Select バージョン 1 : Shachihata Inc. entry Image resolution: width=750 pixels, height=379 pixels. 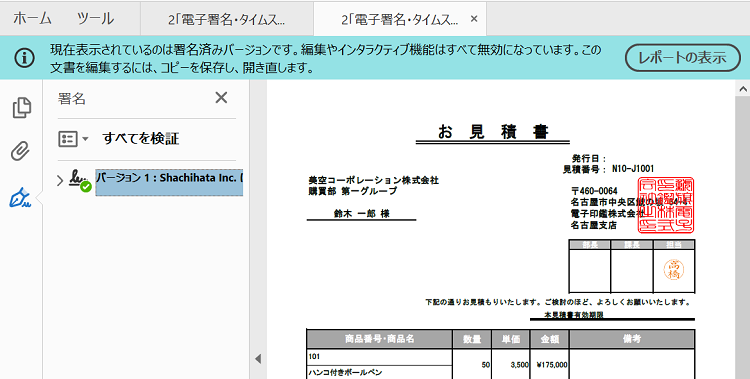point(169,182)
